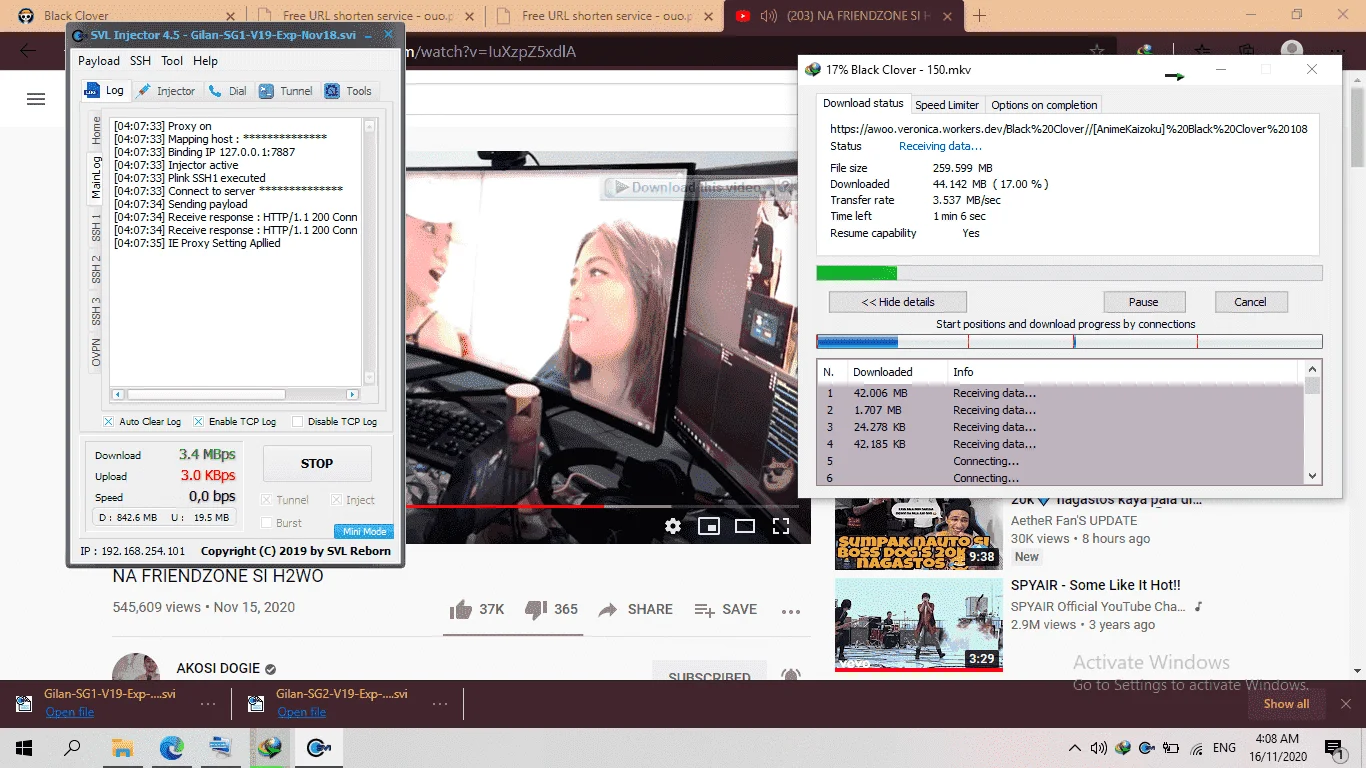Select connection 3 row with 24.278 KB
The height and width of the screenshot is (768, 1366).
point(1061,428)
